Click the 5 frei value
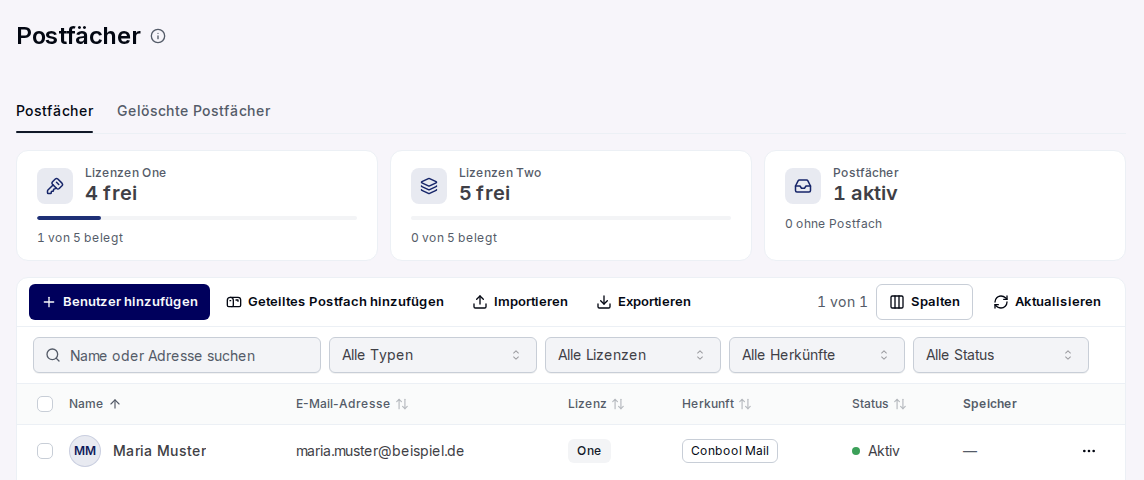Viewport: 1144px width, 480px height. pos(484,193)
